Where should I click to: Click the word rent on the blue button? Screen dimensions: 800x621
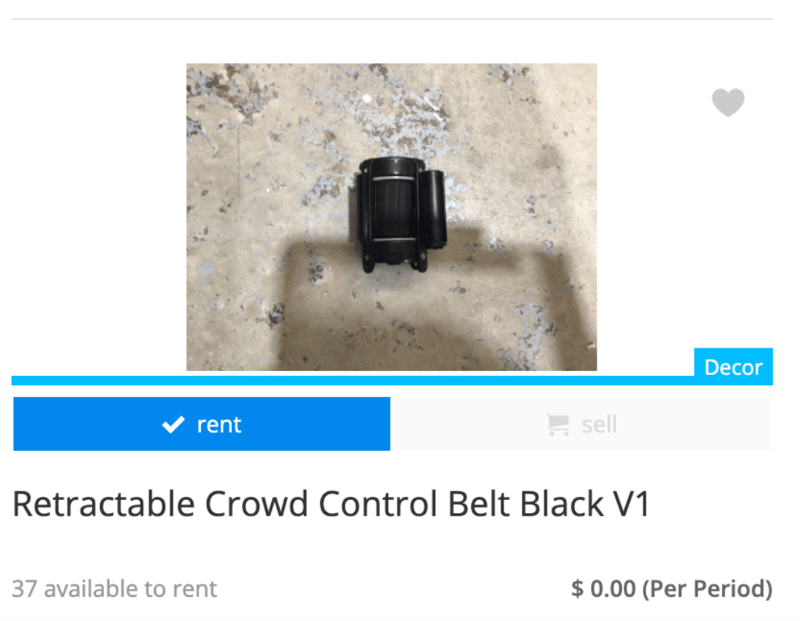pyautogui.click(x=219, y=425)
